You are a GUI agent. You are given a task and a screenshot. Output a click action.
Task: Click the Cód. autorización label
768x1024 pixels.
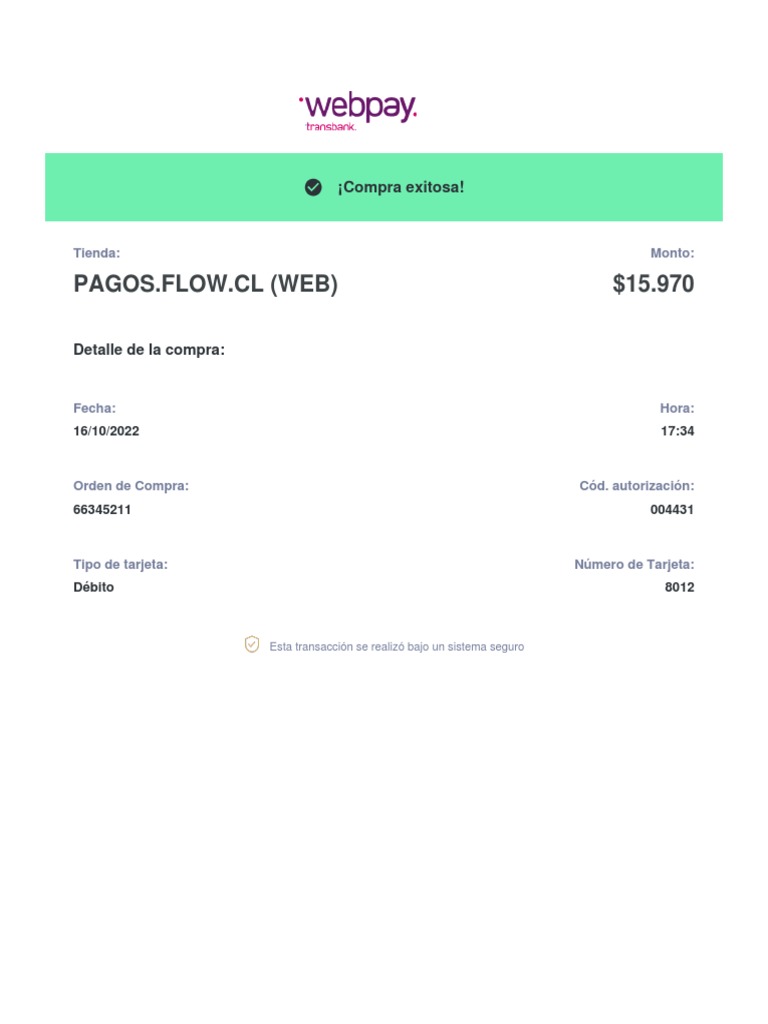[x=636, y=486]
